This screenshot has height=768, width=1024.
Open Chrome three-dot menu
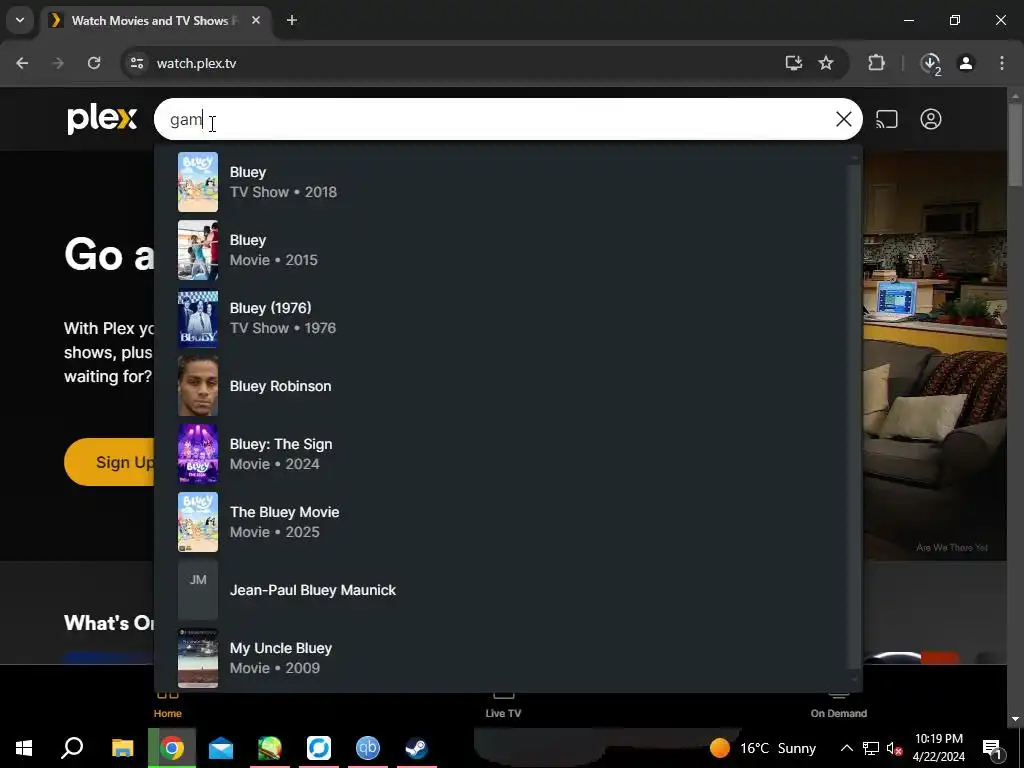[1002, 63]
